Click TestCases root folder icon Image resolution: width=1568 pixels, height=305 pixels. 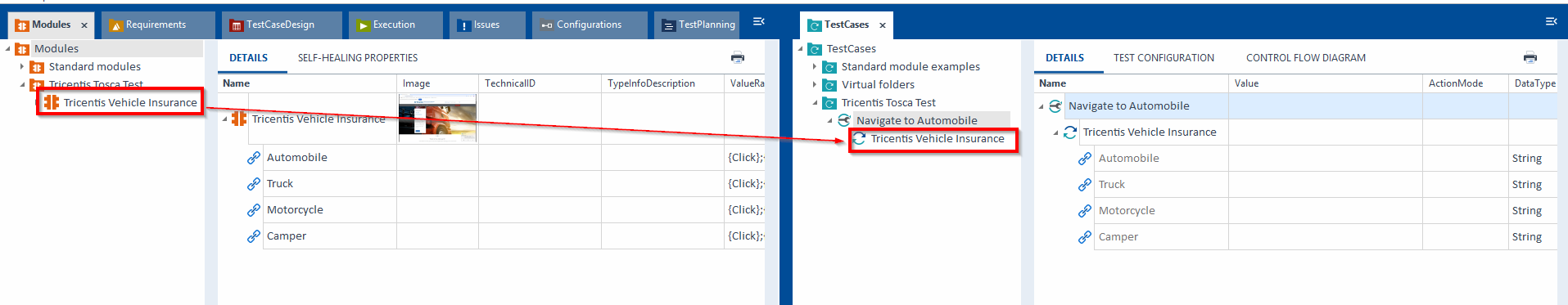pyautogui.click(x=815, y=49)
